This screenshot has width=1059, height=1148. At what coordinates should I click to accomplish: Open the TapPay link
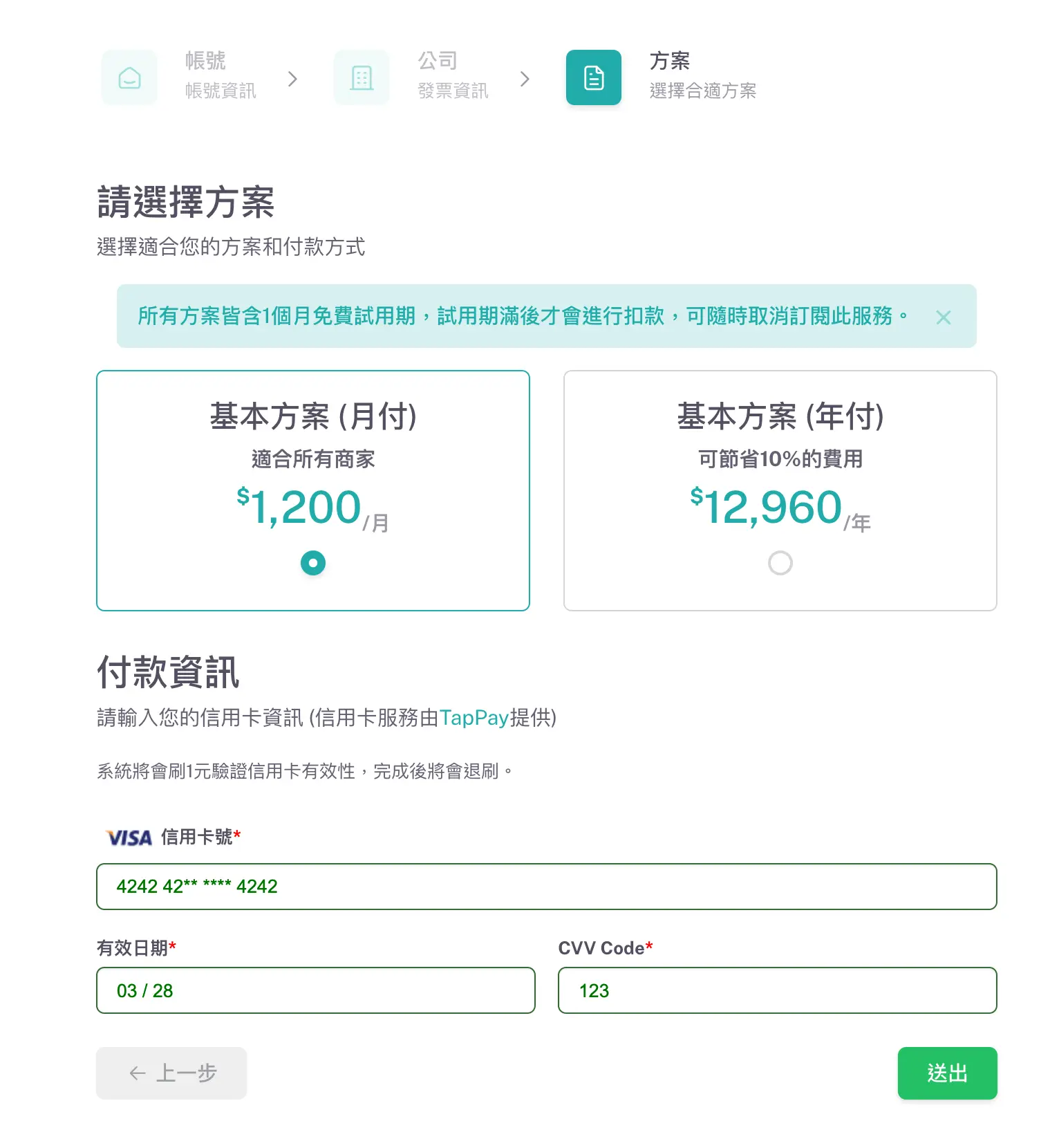[476, 718]
